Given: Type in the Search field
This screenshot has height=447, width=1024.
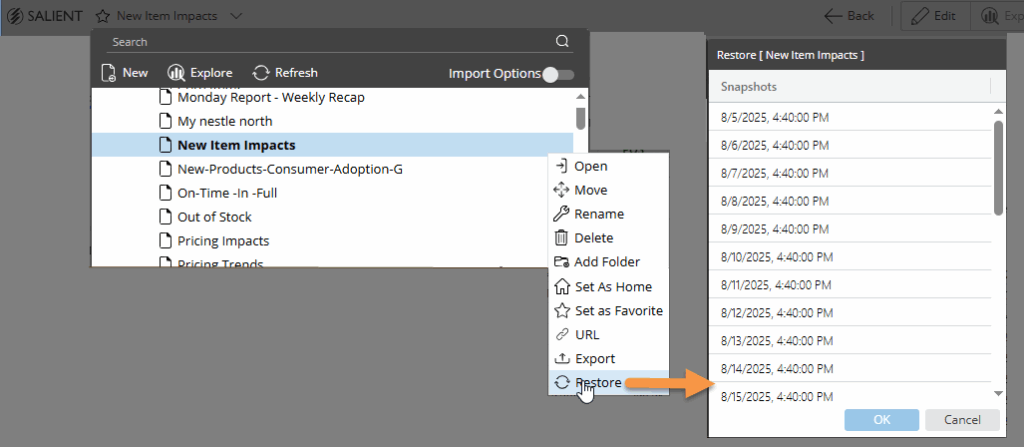Looking at the screenshot, I should pos(330,42).
